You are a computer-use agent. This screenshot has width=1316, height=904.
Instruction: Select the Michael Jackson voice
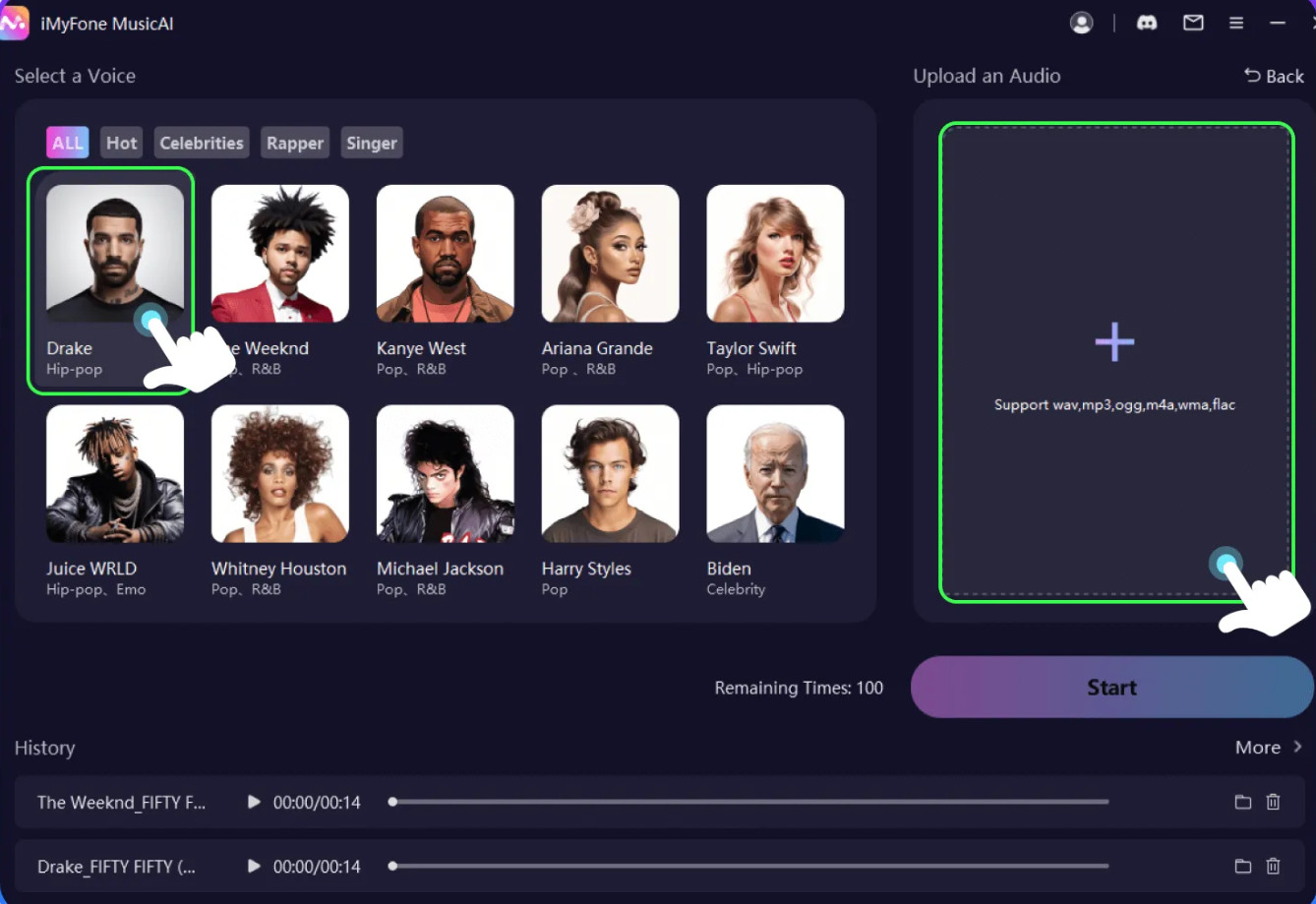pos(446,474)
